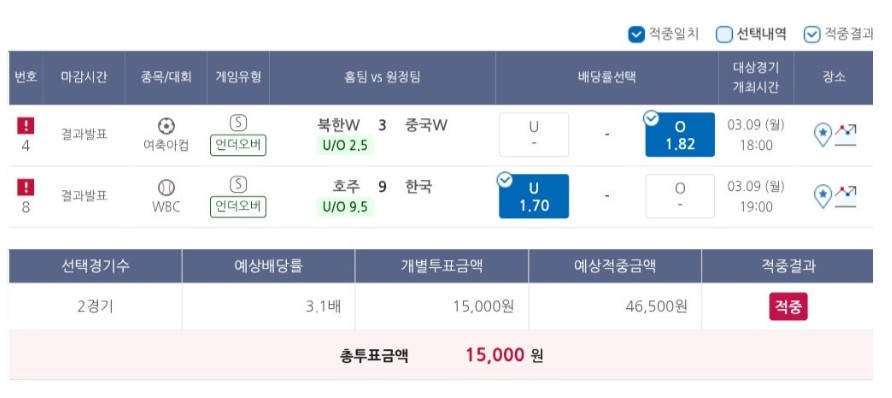Open trend chart icon for 호주 match

tap(845, 196)
